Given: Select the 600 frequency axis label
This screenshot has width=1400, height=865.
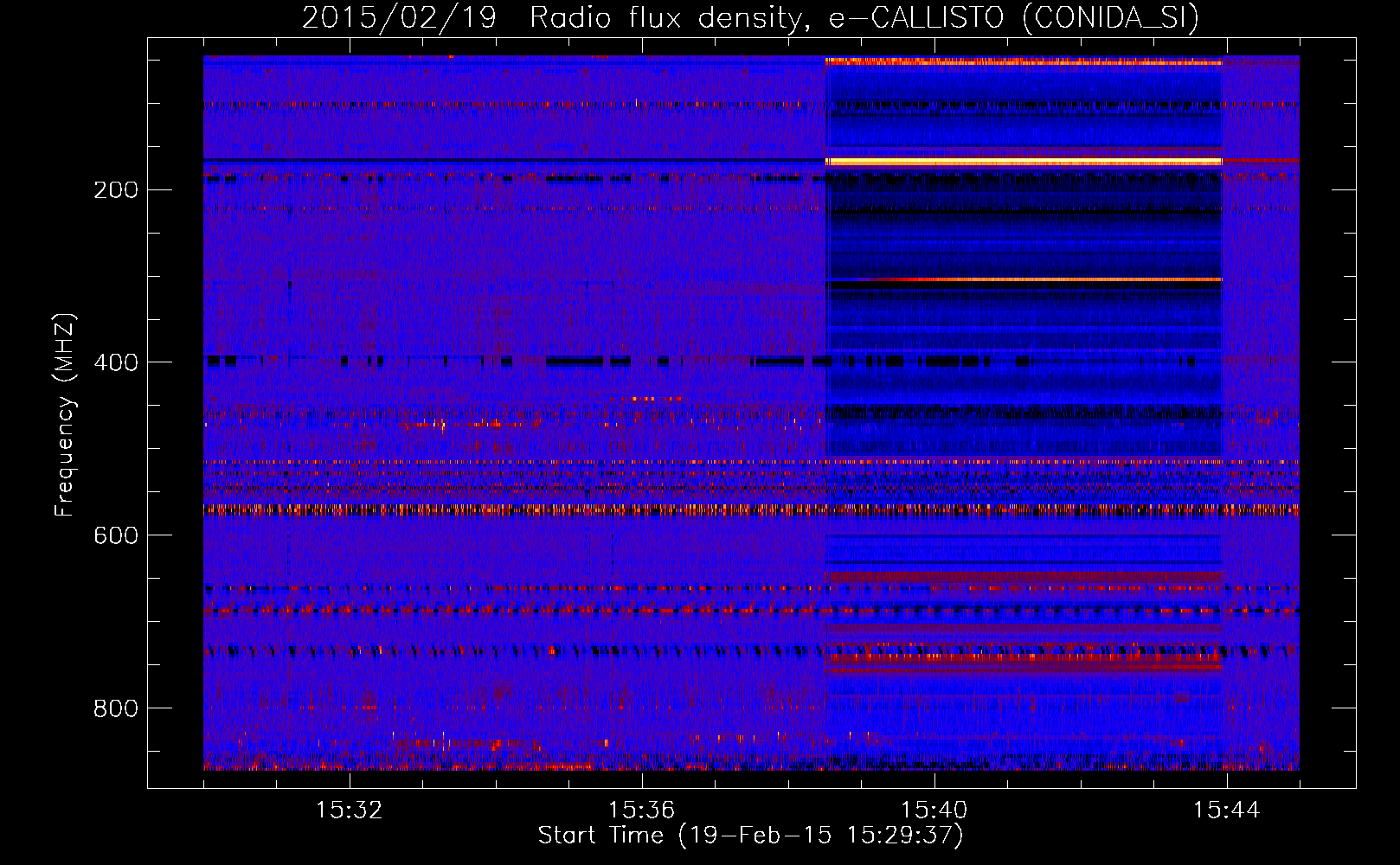Looking at the screenshot, I should pos(116,536).
